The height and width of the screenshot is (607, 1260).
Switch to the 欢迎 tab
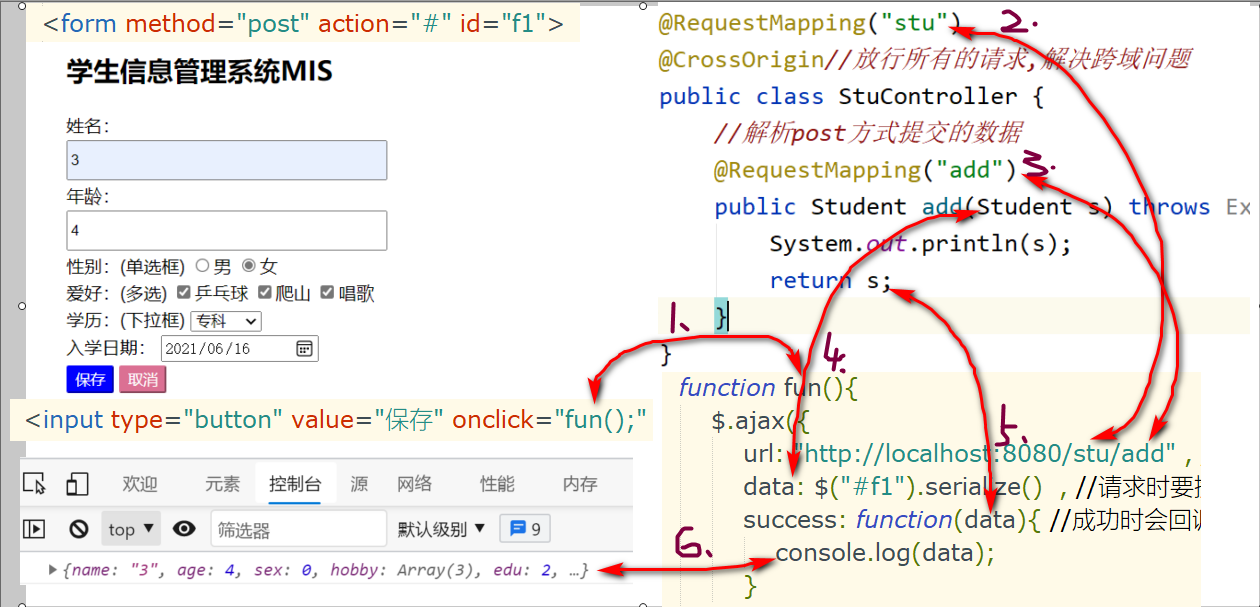[140, 484]
